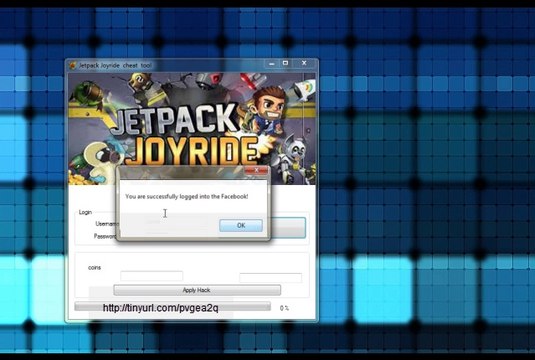
Task: Click the app icon in title bar
Action: (x=72, y=65)
